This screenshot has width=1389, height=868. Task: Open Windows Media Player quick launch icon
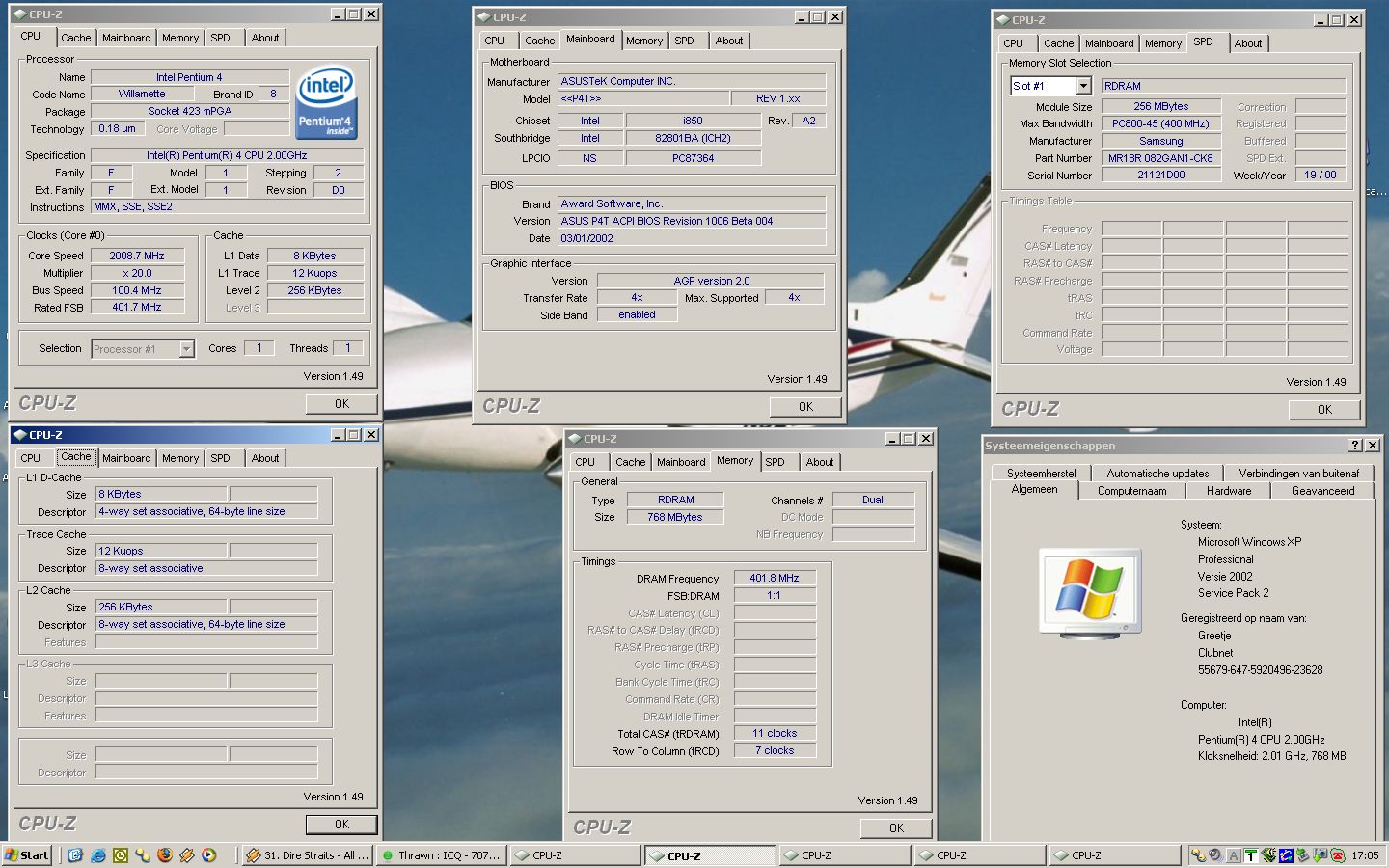click(209, 855)
